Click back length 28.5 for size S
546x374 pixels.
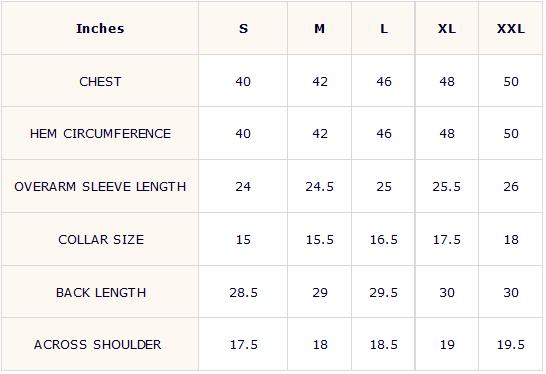[243, 293]
